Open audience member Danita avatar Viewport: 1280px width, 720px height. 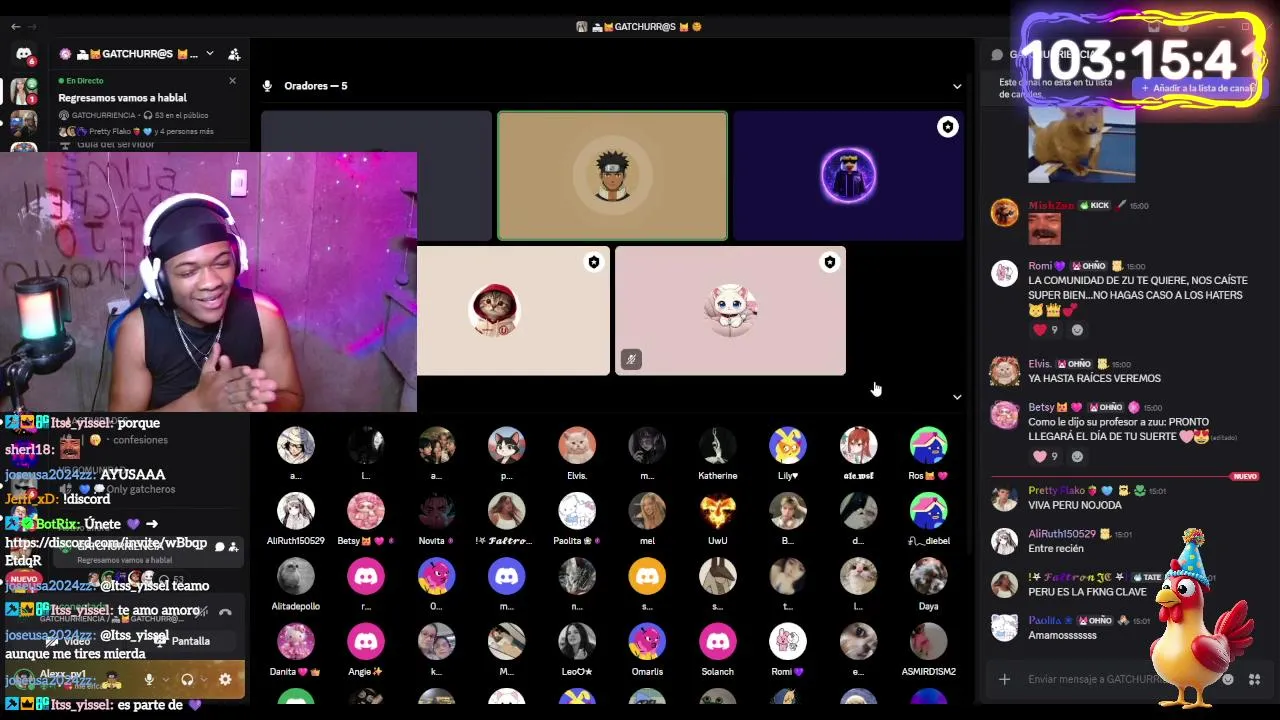coord(295,642)
